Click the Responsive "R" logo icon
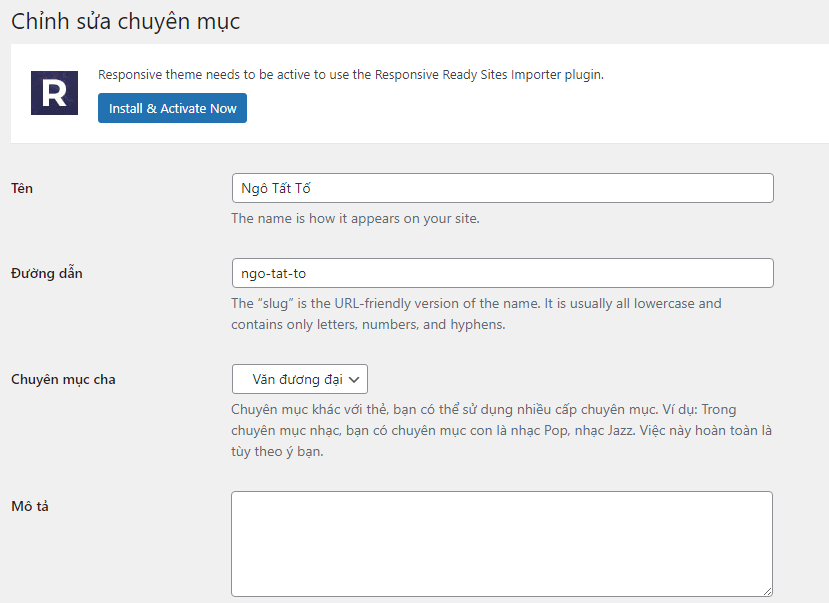 pos(54,92)
